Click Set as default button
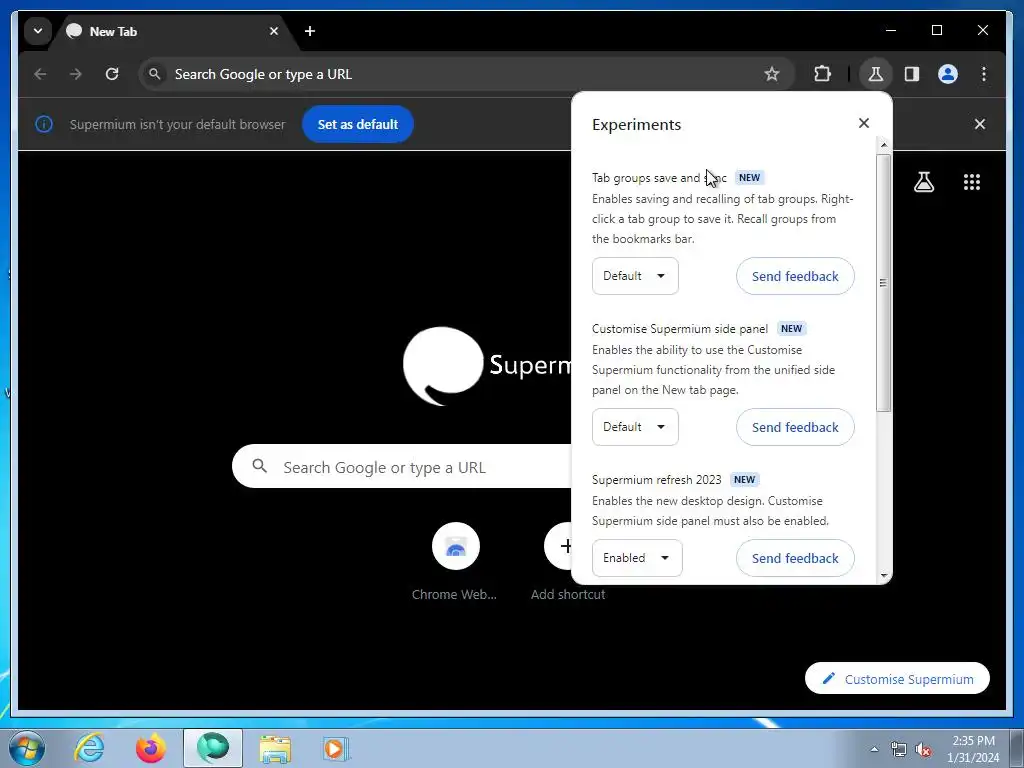Screen dimensions: 1024x768 [x=357, y=124]
